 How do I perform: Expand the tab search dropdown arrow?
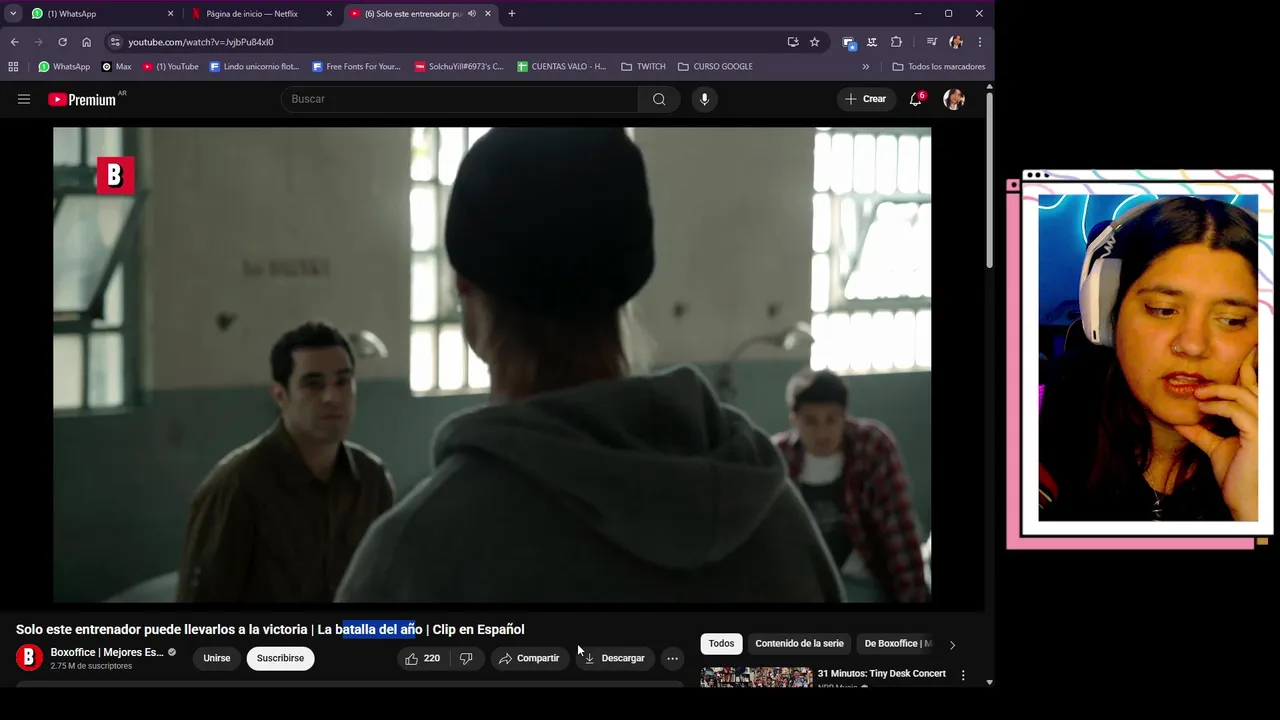(x=13, y=14)
